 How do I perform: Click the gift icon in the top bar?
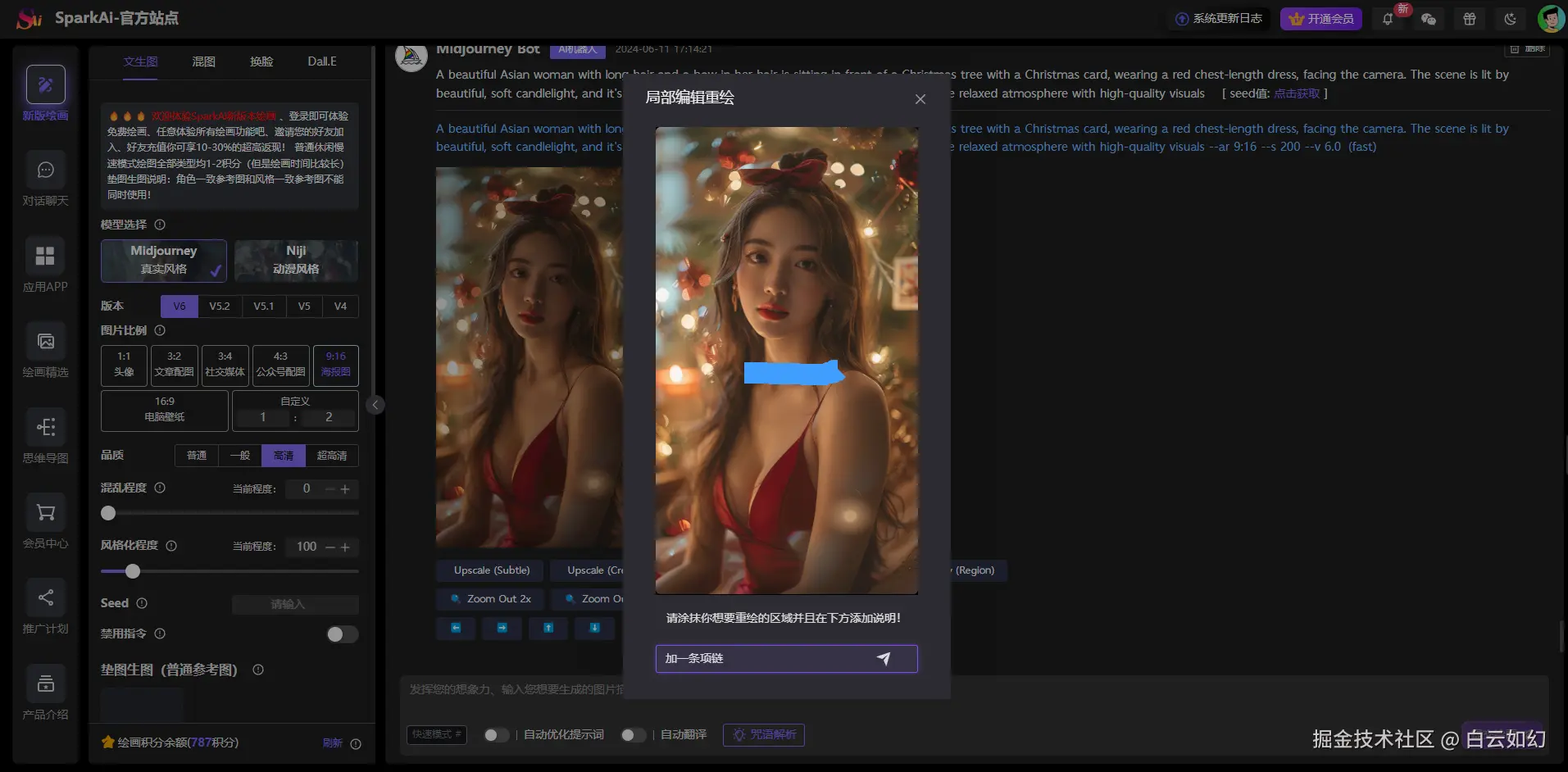[x=1470, y=18]
